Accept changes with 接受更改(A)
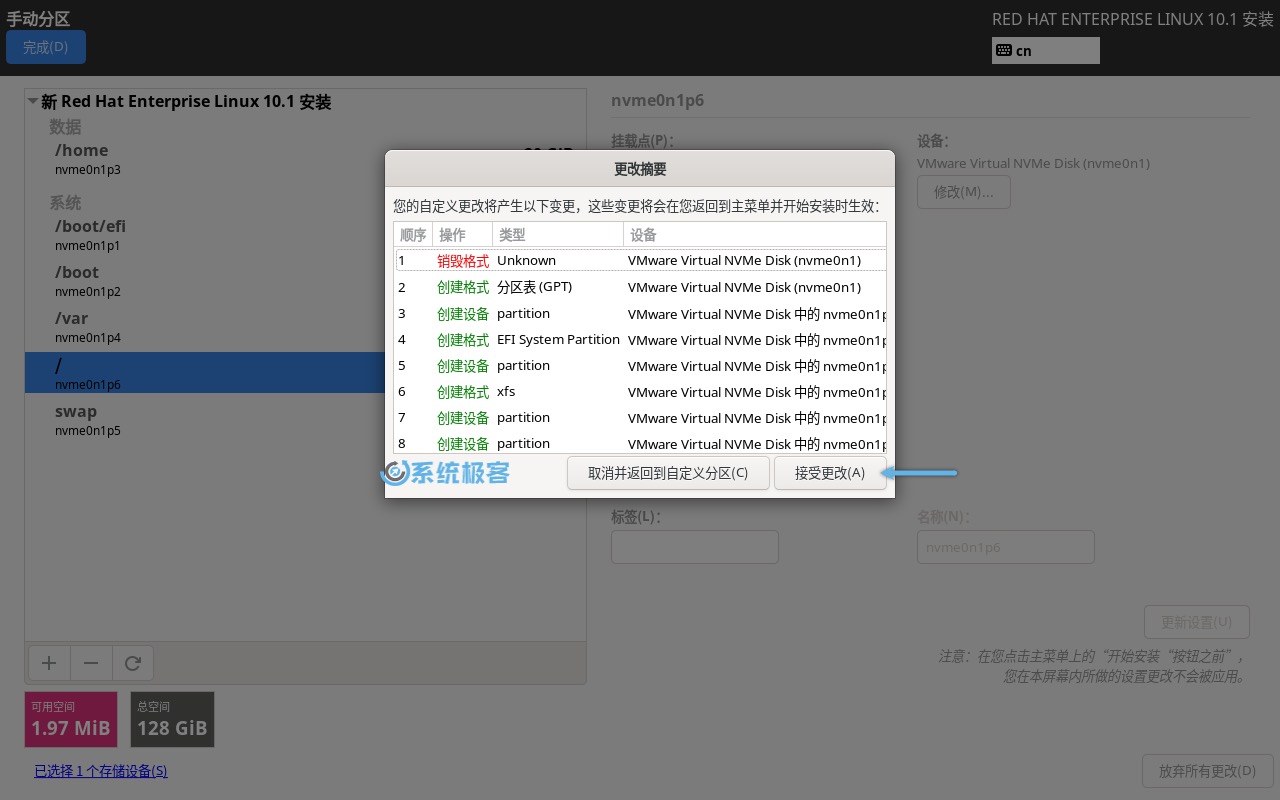This screenshot has width=1280, height=800. point(830,473)
